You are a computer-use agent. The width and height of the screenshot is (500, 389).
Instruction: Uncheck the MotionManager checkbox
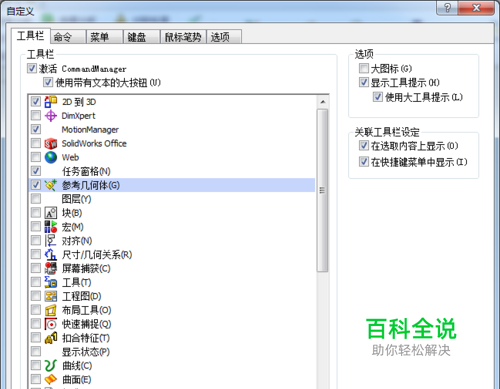click(x=36, y=129)
